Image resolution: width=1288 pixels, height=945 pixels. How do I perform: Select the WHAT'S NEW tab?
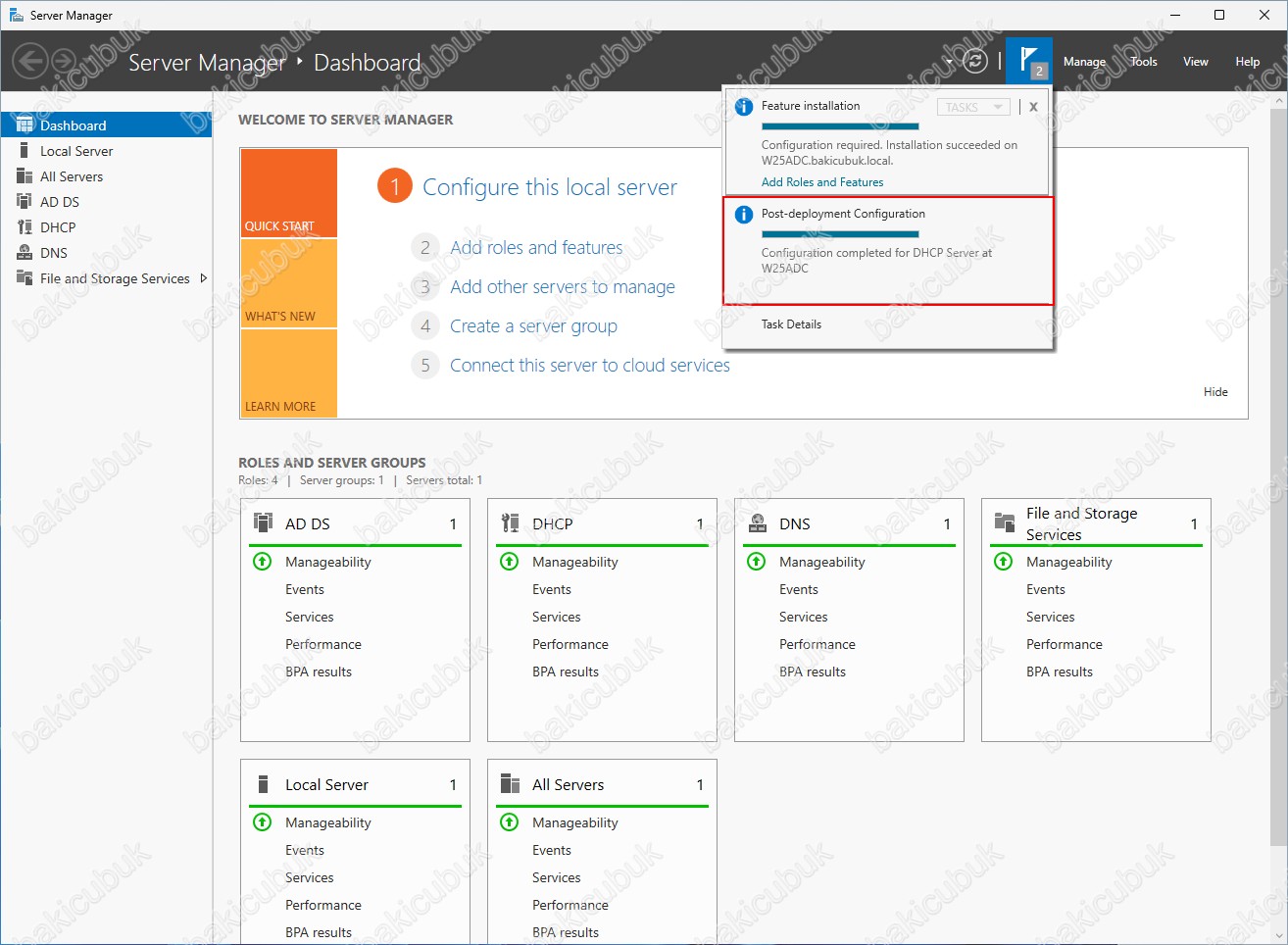click(x=289, y=283)
